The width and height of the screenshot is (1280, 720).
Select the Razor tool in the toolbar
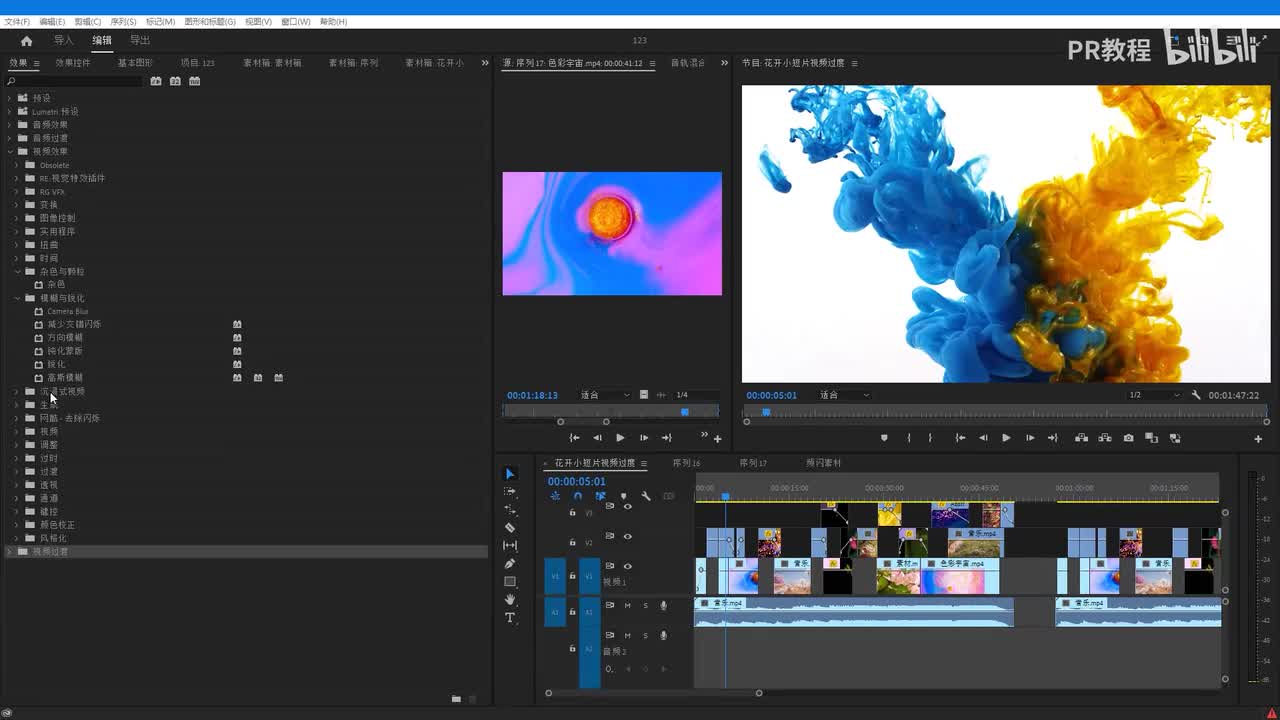click(510, 527)
